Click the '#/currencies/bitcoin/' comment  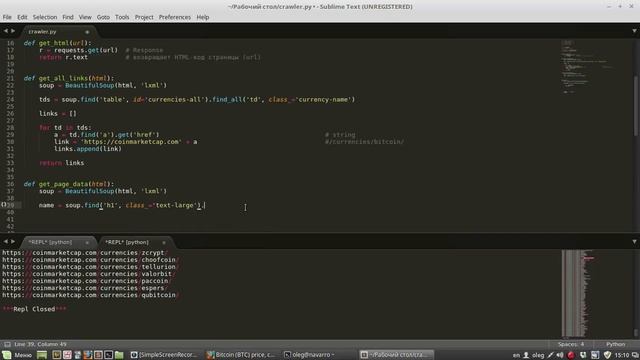[364, 142]
